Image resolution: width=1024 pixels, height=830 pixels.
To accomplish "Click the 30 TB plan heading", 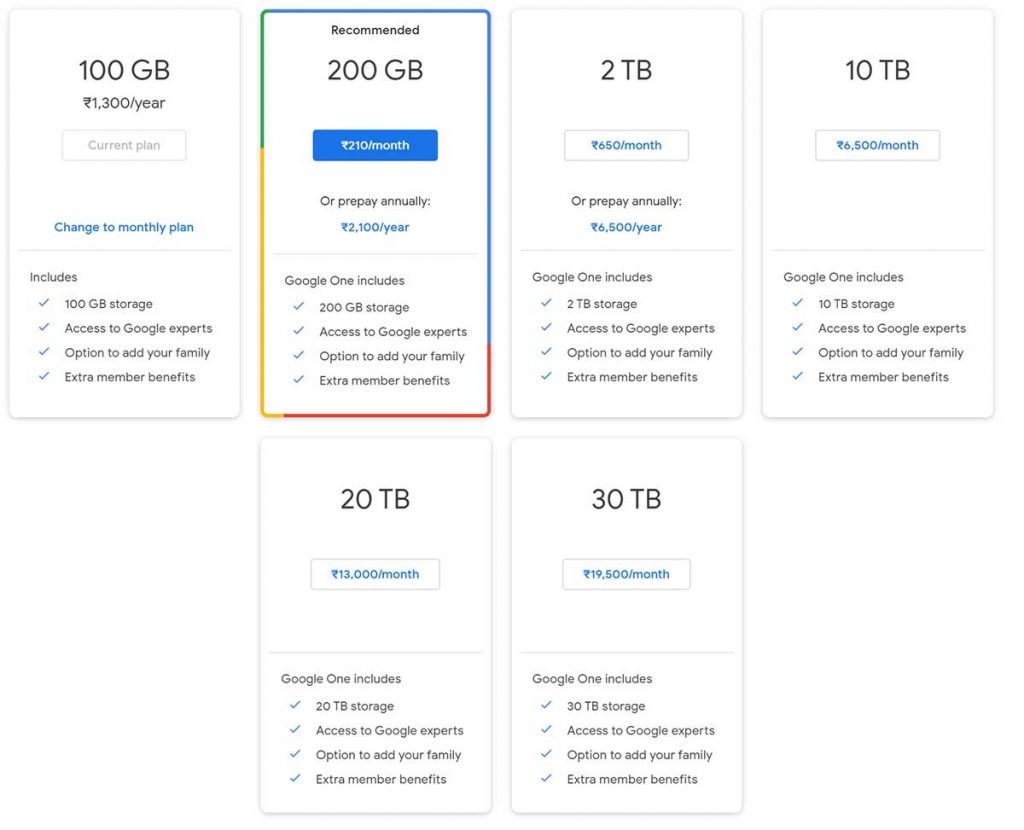I will [x=626, y=500].
